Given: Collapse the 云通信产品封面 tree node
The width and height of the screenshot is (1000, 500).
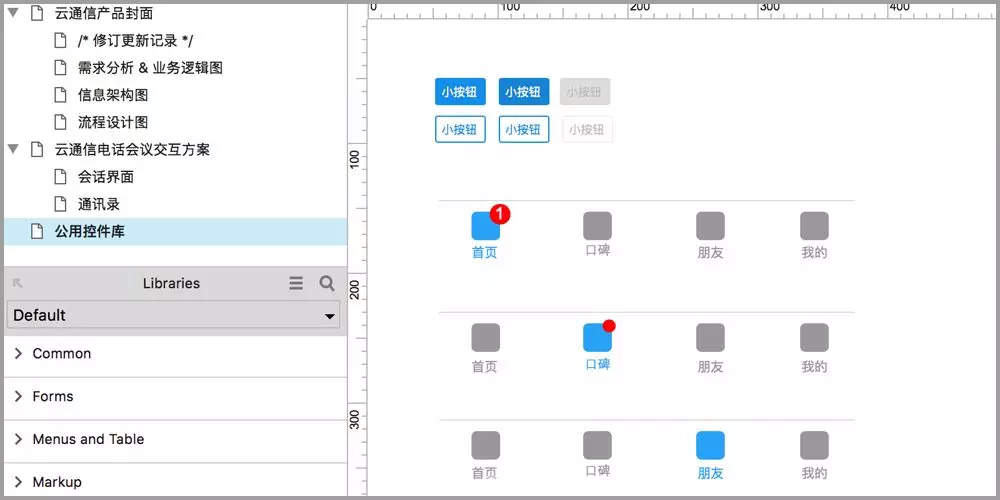Looking at the screenshot, I should [13, 13].
